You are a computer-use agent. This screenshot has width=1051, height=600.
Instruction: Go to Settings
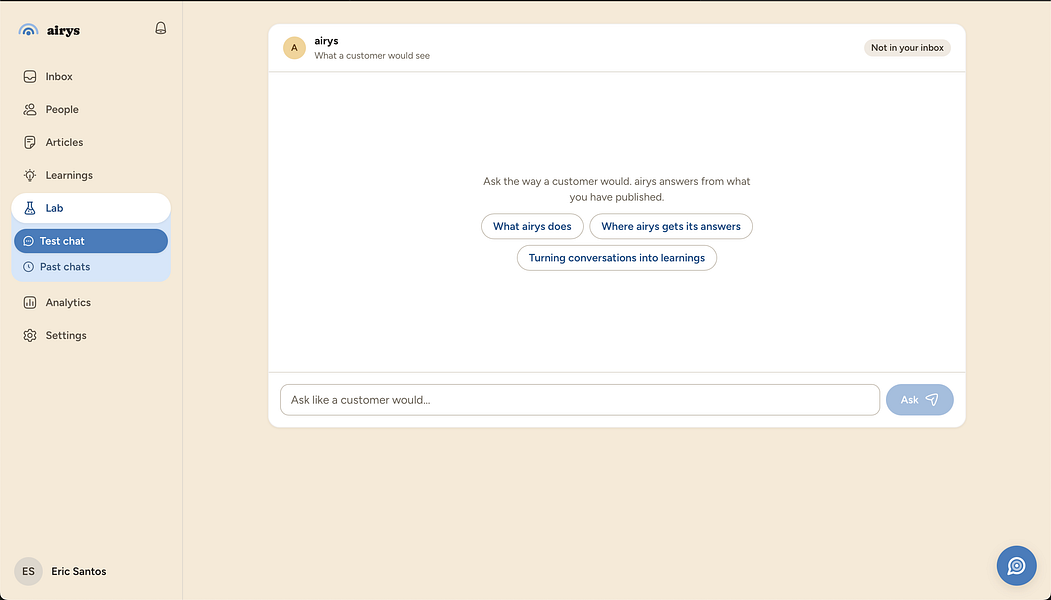click(91, 335)
